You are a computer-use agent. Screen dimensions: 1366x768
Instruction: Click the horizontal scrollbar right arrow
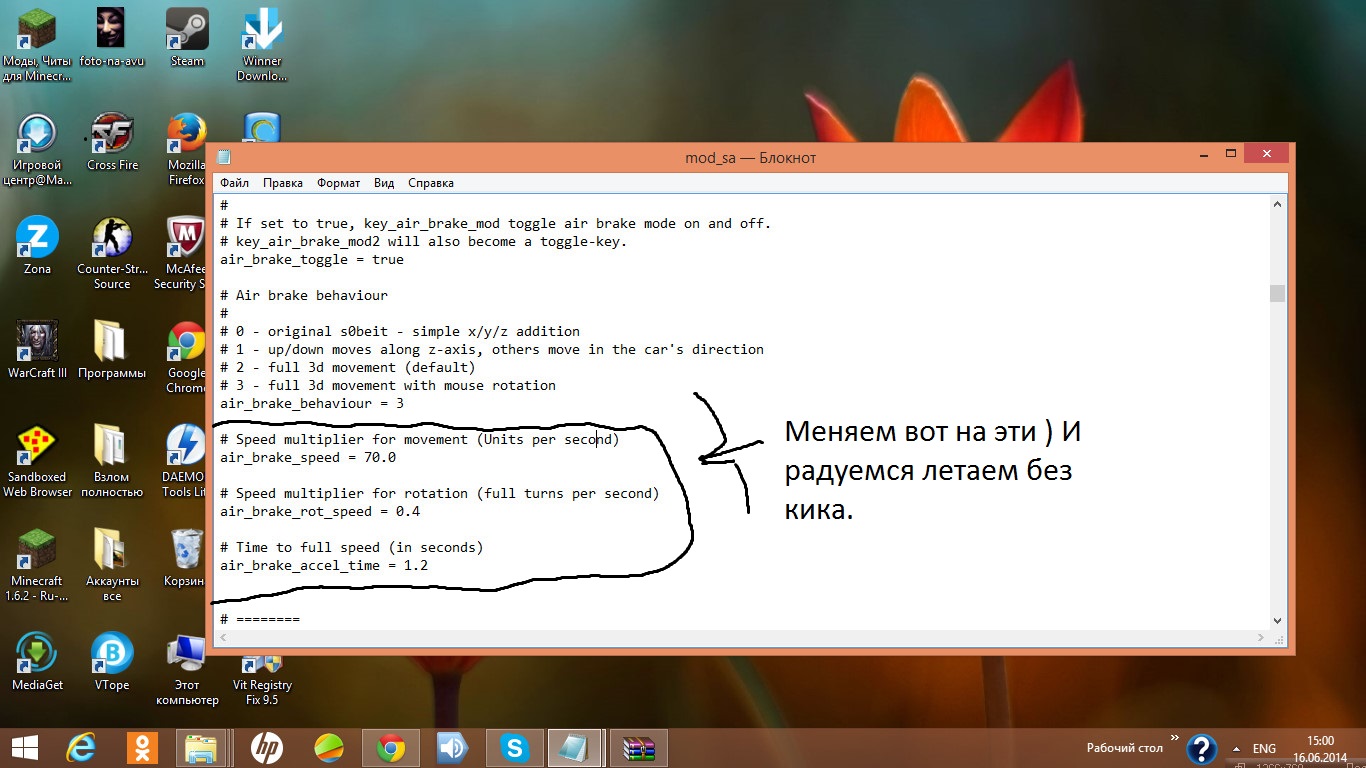point(1262,637)
